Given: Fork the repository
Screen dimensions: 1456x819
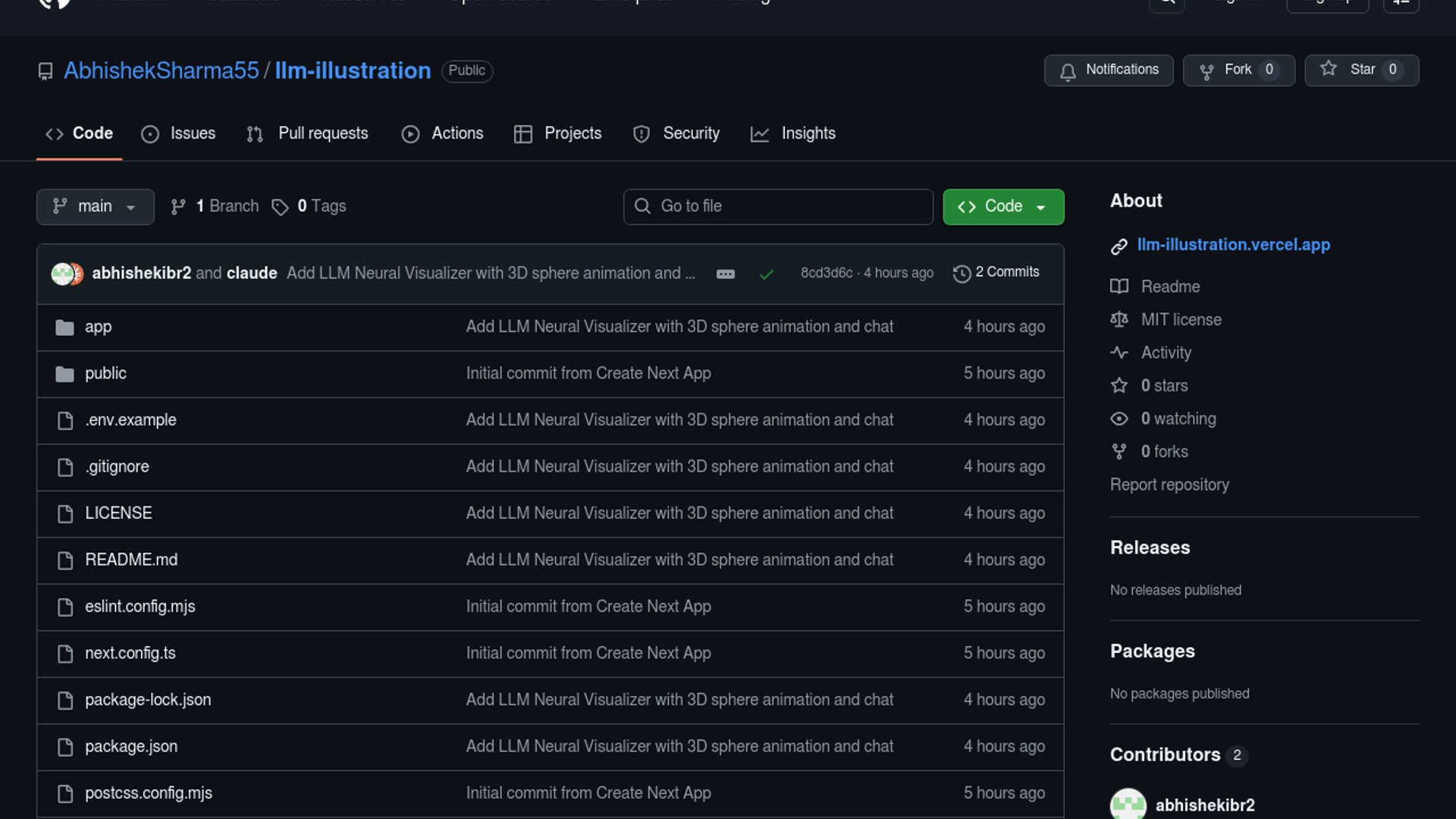Looking at the screenshot, I should point(1238,70).
